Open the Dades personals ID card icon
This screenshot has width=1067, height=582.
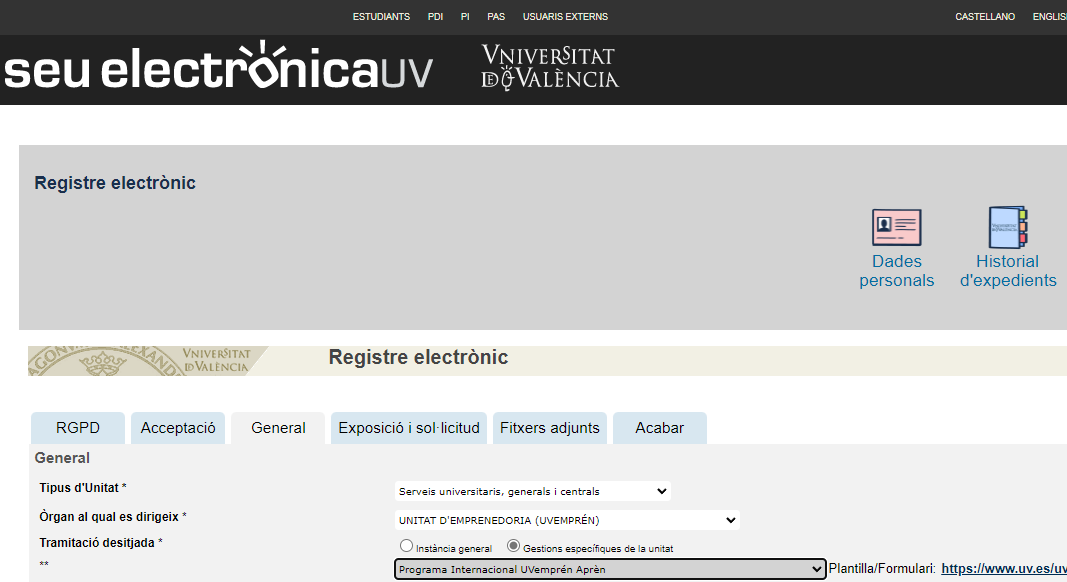(x=896, y=227)
